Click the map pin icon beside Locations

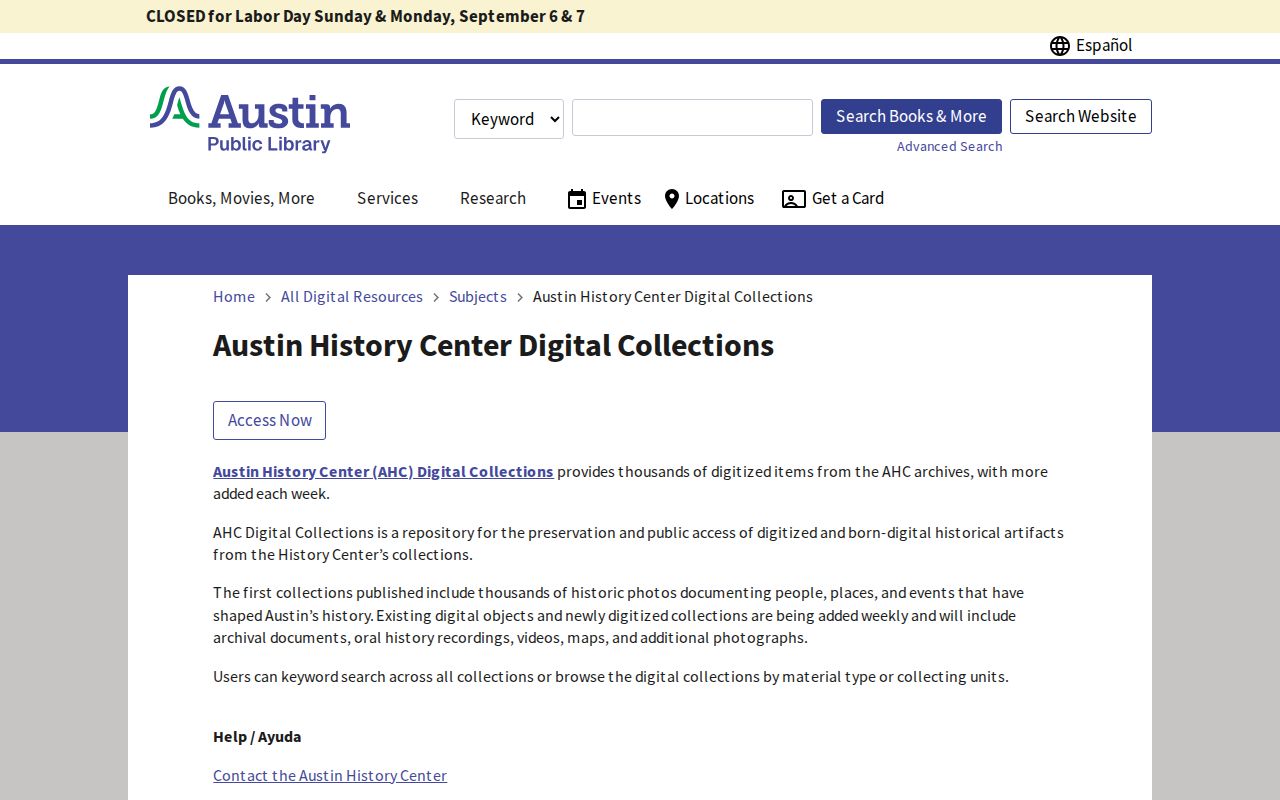pyautogui.click(x=672, y=199)
